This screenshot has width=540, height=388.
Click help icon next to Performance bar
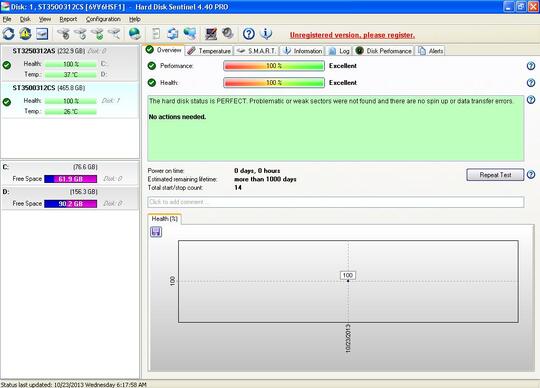coord(531,66)
